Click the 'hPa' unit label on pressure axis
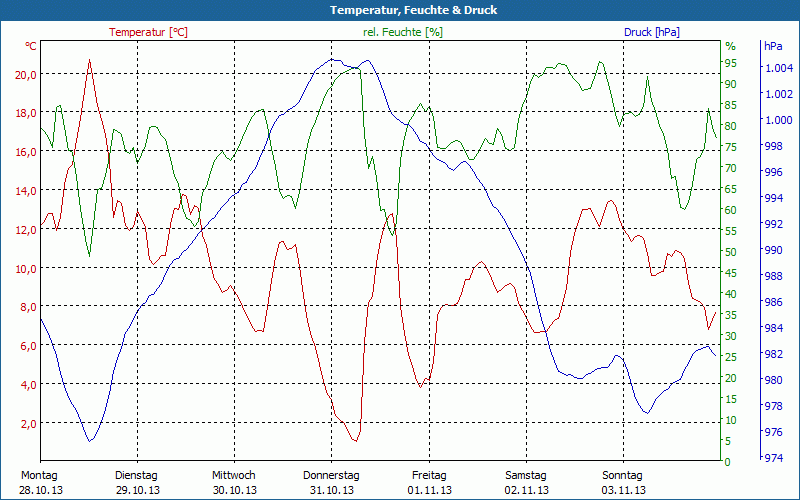800x500 pixels. (773, 46)
